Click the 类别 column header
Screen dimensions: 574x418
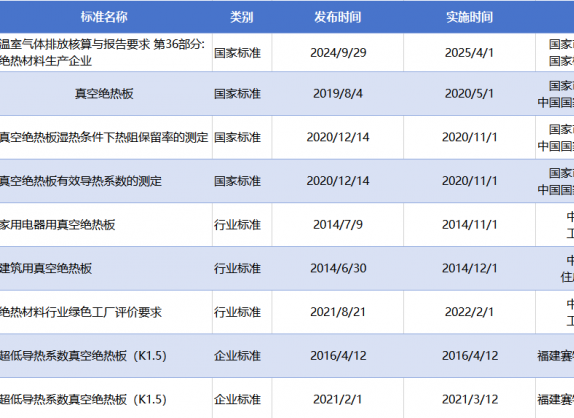(x=242, y=17)
